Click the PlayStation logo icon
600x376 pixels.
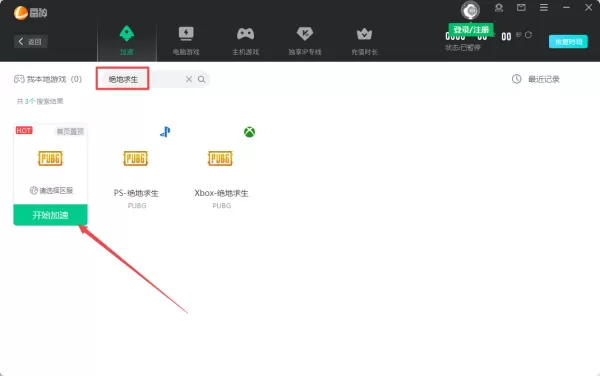tap(165, 132)
